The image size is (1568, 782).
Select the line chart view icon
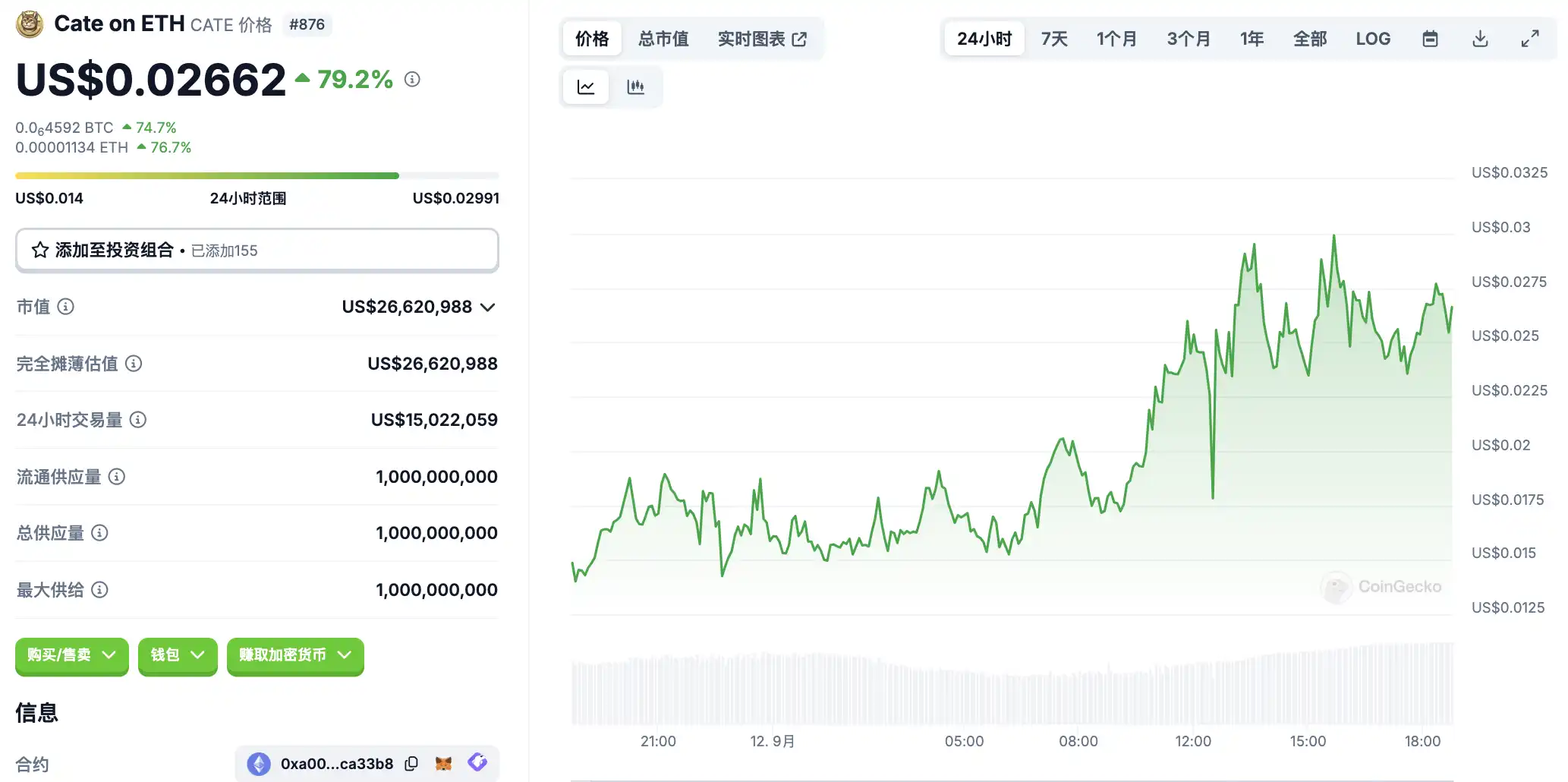click(586, 87)
